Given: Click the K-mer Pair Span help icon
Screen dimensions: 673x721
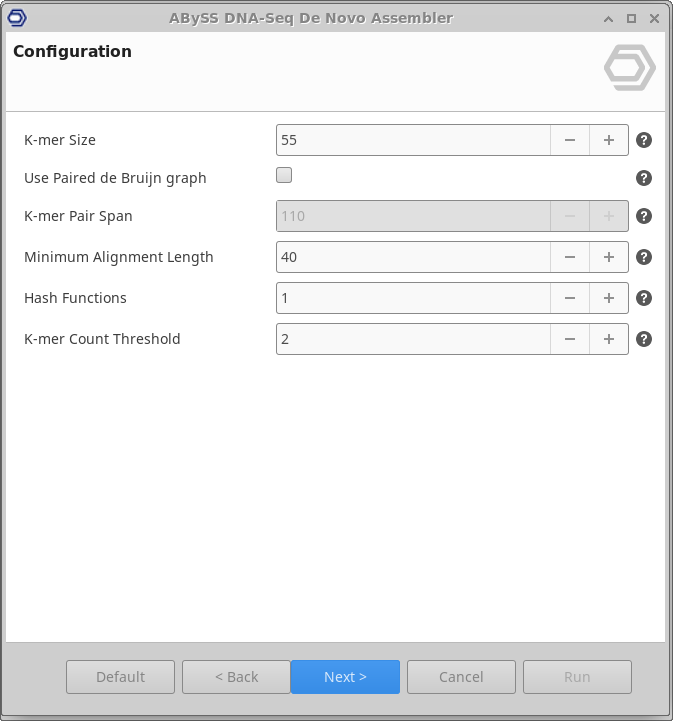Looking at the screenshot, I should [x=644, y=216].
